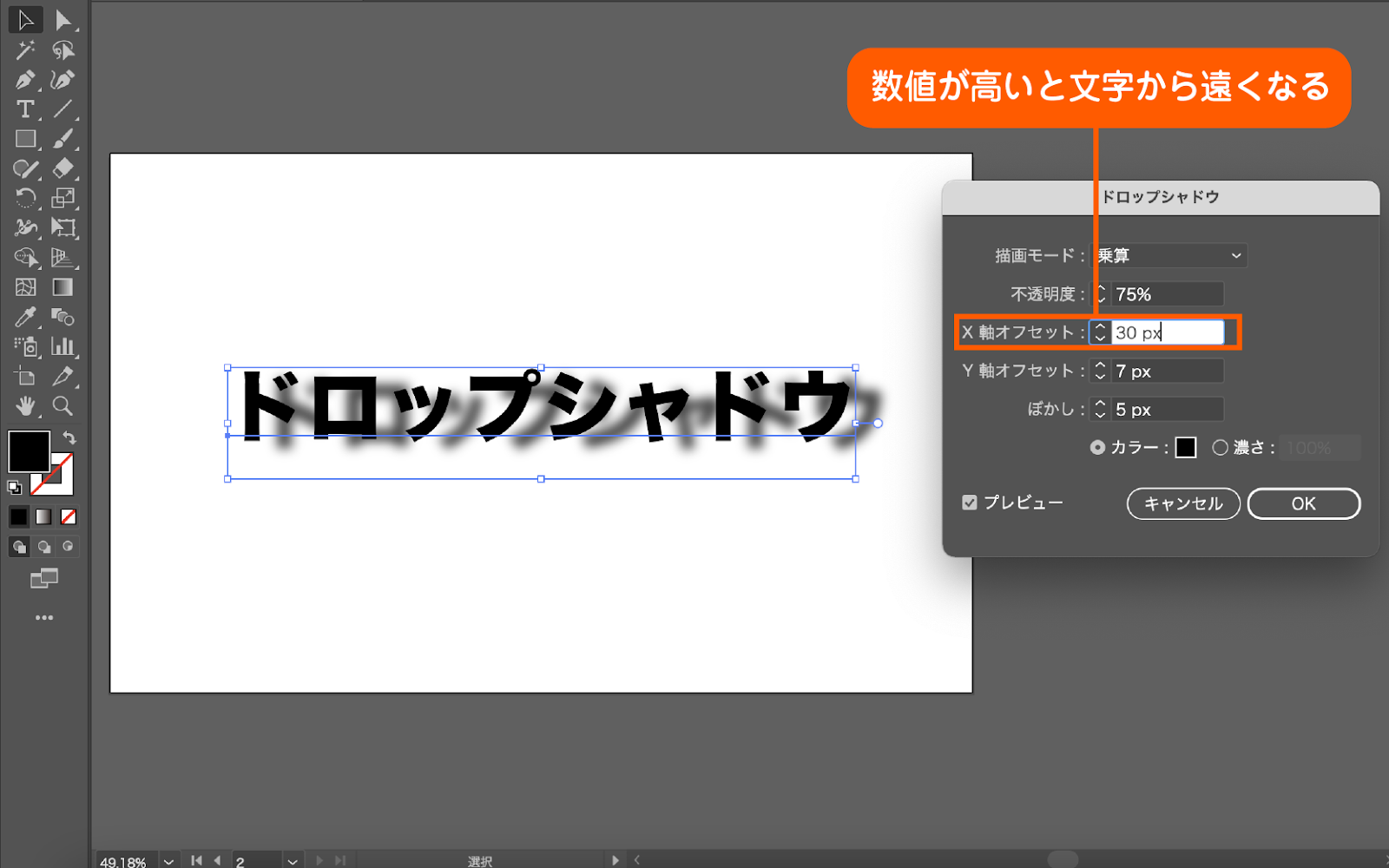Select the Lasso tool
Screen dimensions: 1389x868
click(x=63, y=50)
